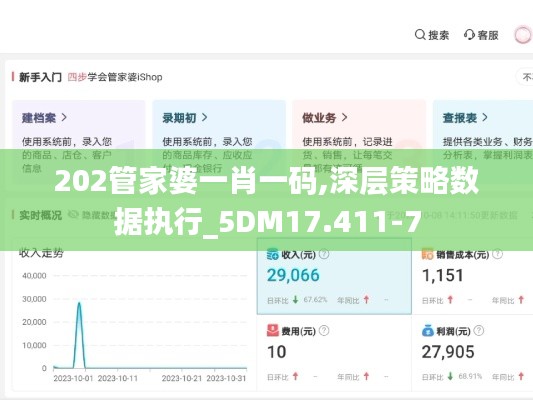The image size is (533, 400).
Task: Open the 客服 support link
Action: 488,35
